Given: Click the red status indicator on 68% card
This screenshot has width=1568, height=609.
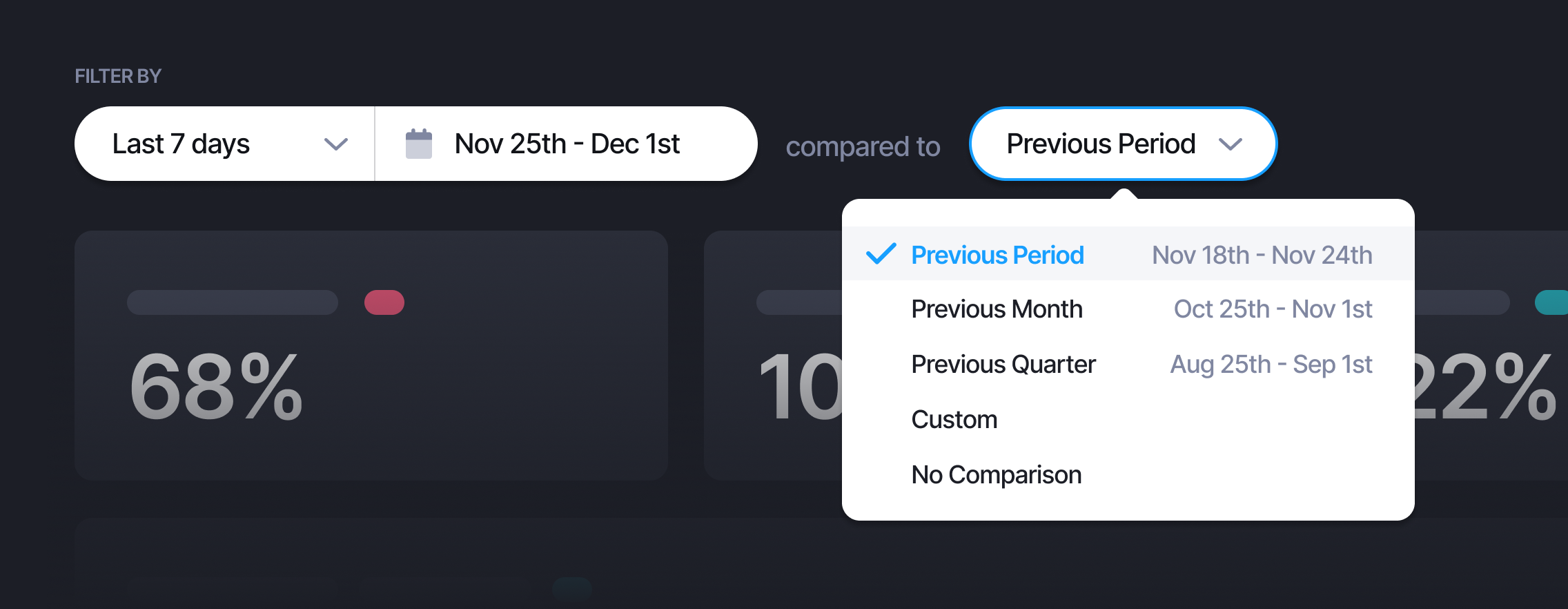Looking at the screenshot, I should coord(384,302).
